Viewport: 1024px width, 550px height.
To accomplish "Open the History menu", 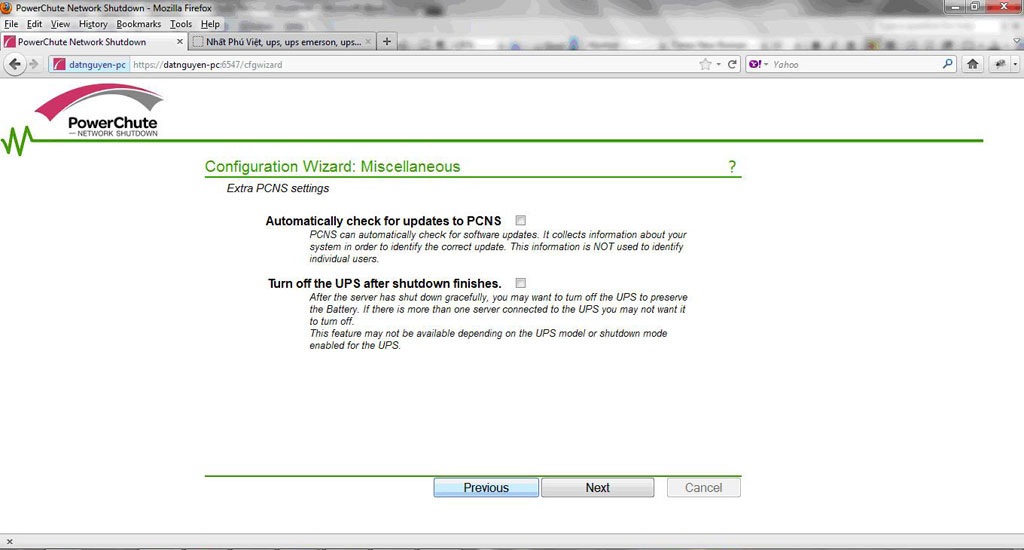I will point(93,24).
